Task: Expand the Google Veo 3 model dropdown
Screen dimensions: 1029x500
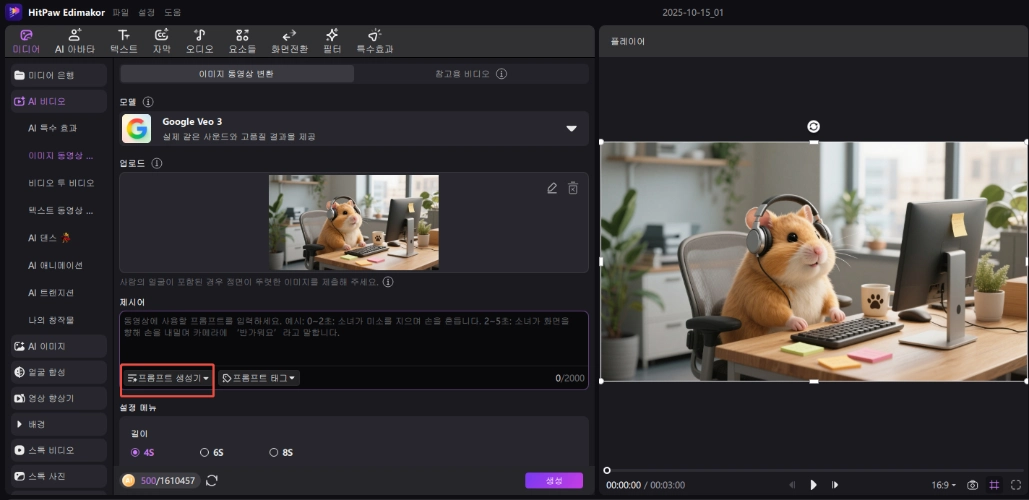Action: 572,128
